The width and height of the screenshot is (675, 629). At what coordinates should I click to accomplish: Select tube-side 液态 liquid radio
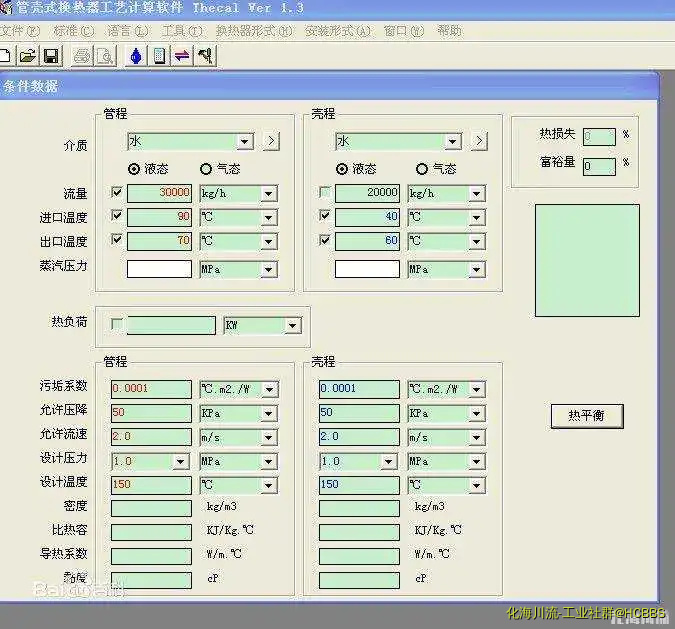pyautogui.click(x=134, y=169)
